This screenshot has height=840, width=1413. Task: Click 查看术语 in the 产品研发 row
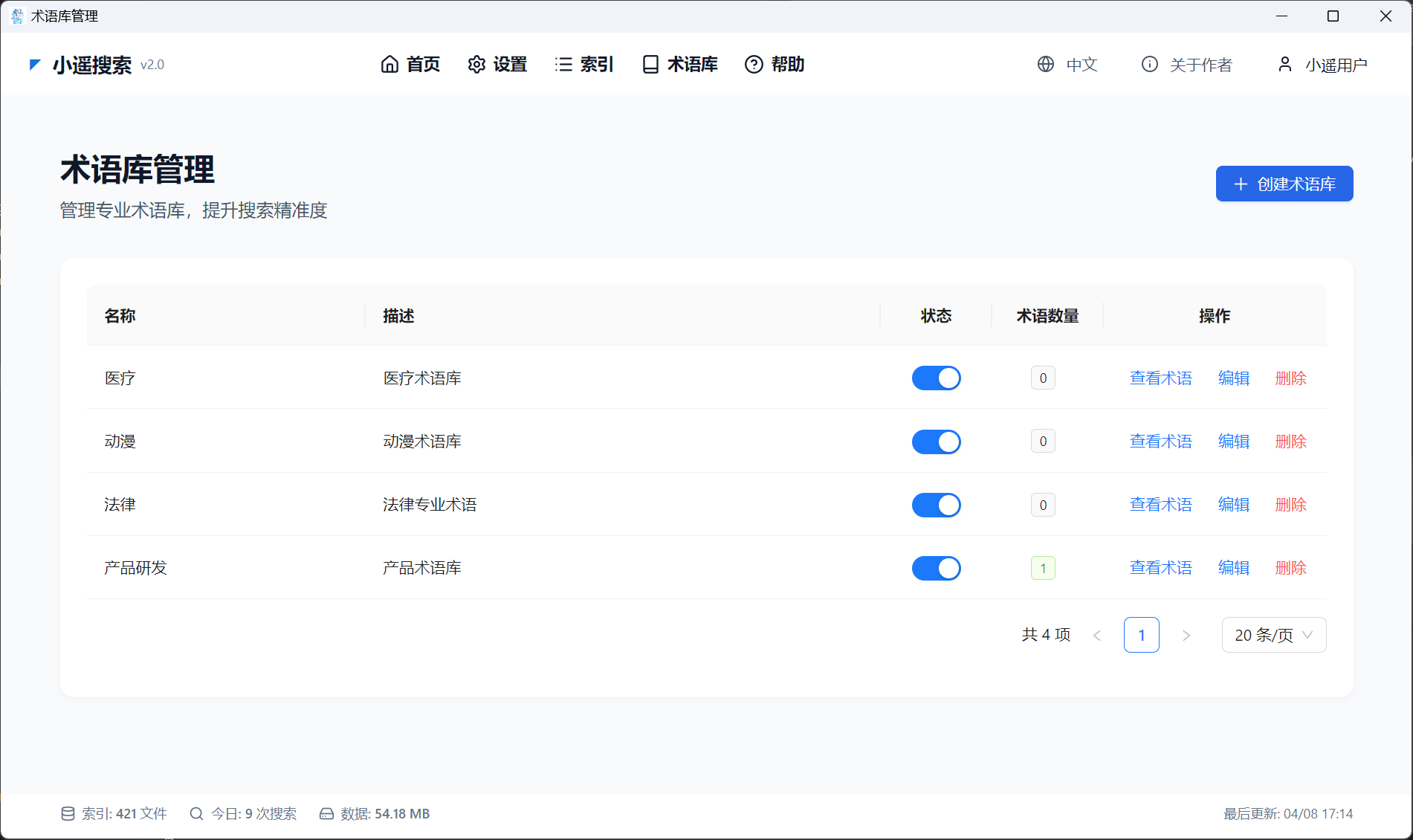tap(1160, 568)
